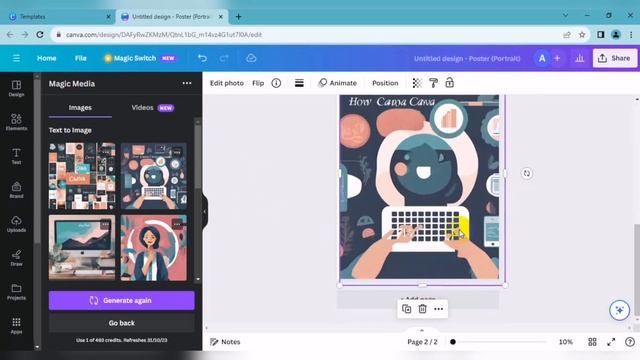Viewport: 640px width, 360px height.
Task: Select the Text tool in sidebar
Action: (x=16, y=156)
